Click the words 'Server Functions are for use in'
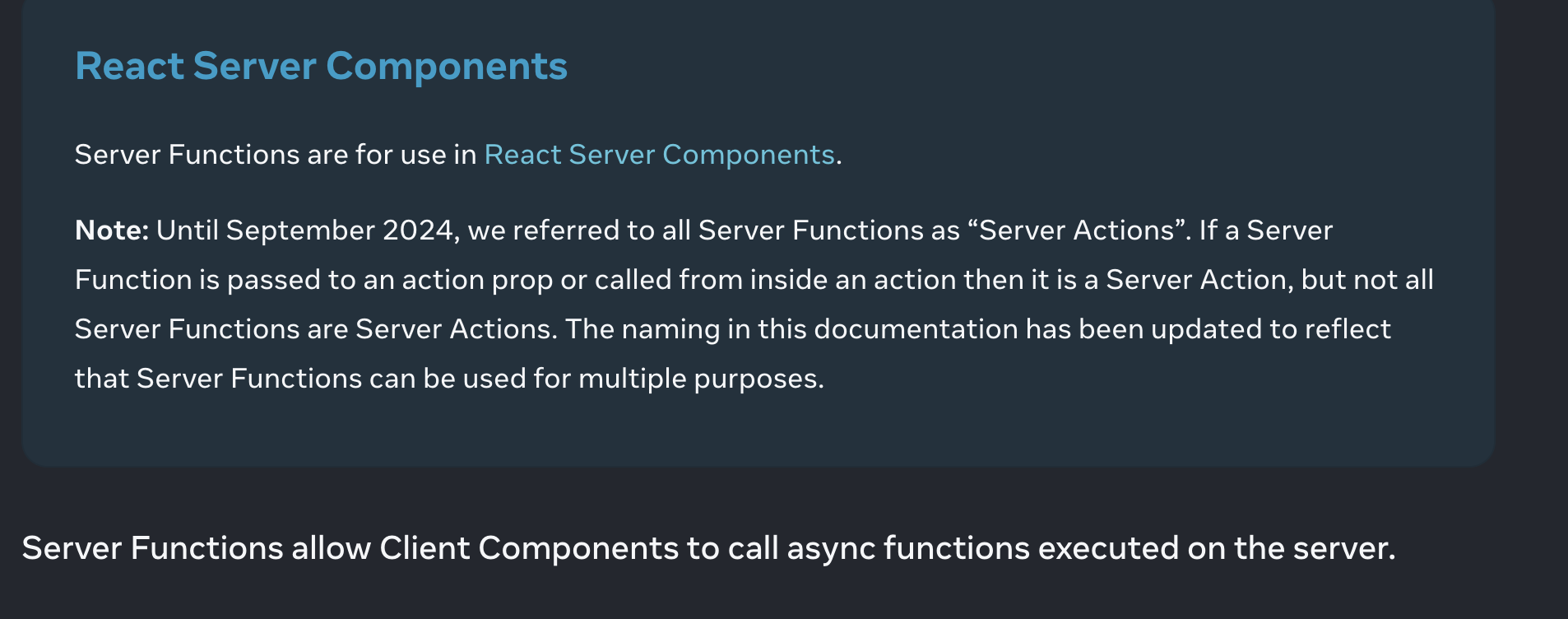 [276, 155]
